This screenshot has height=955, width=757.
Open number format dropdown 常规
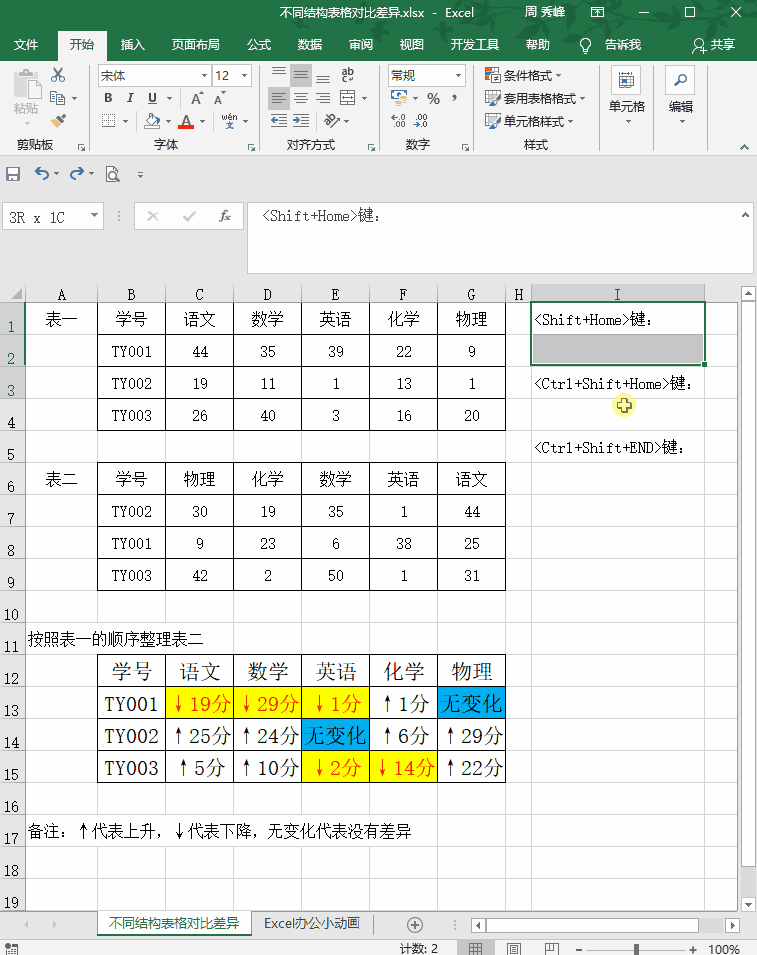458,76
